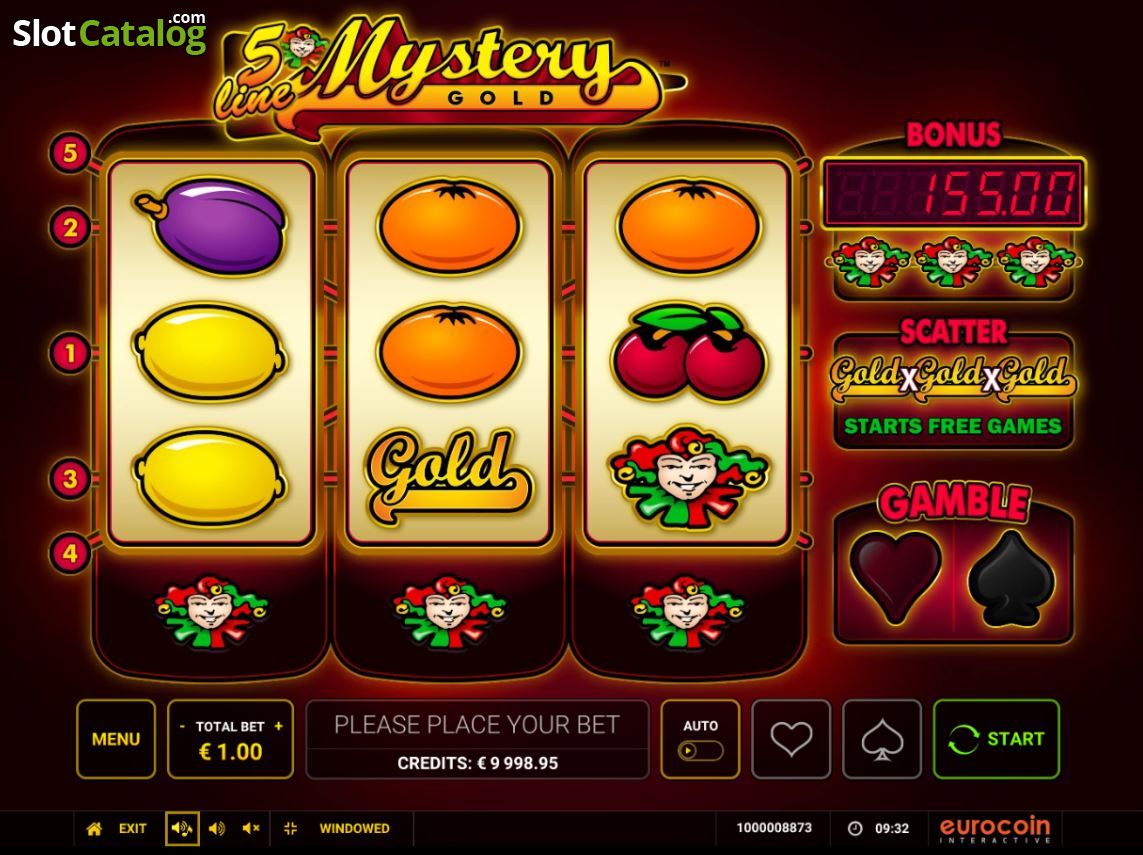Click the Gold scatter symbol on middle reel
The image size is (1143, 855).
click(x=448, y=475)
